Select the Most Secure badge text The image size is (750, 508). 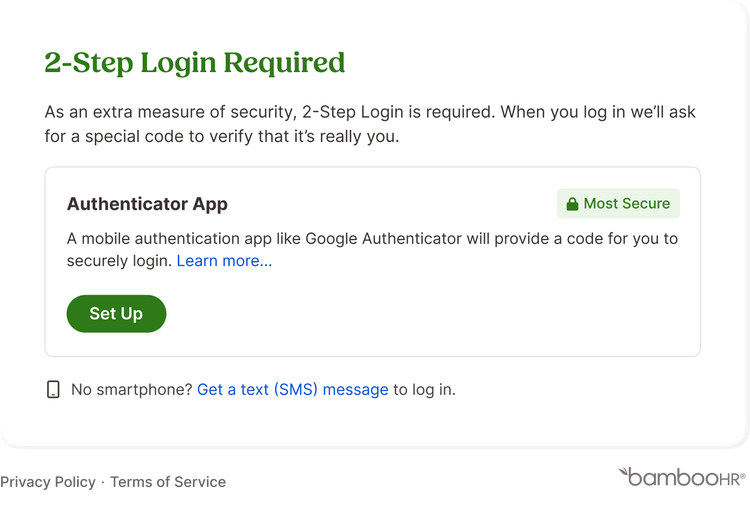coord(627,203)
